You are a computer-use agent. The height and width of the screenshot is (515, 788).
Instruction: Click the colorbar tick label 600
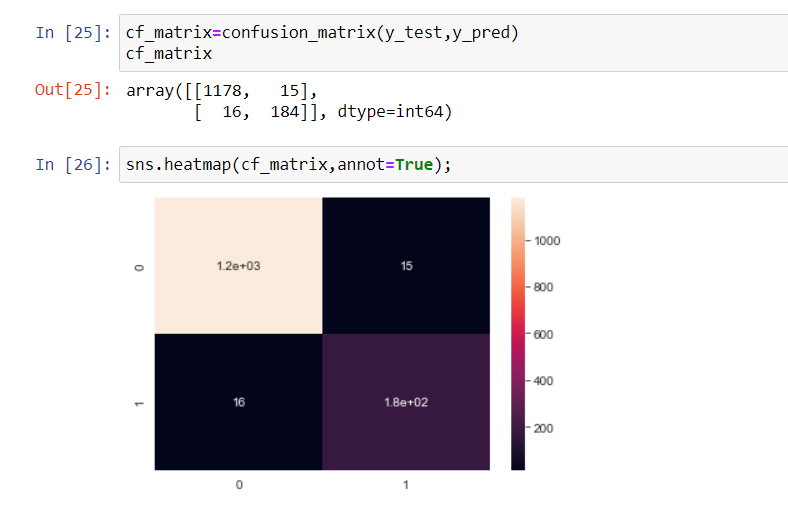tap(543, 334)
